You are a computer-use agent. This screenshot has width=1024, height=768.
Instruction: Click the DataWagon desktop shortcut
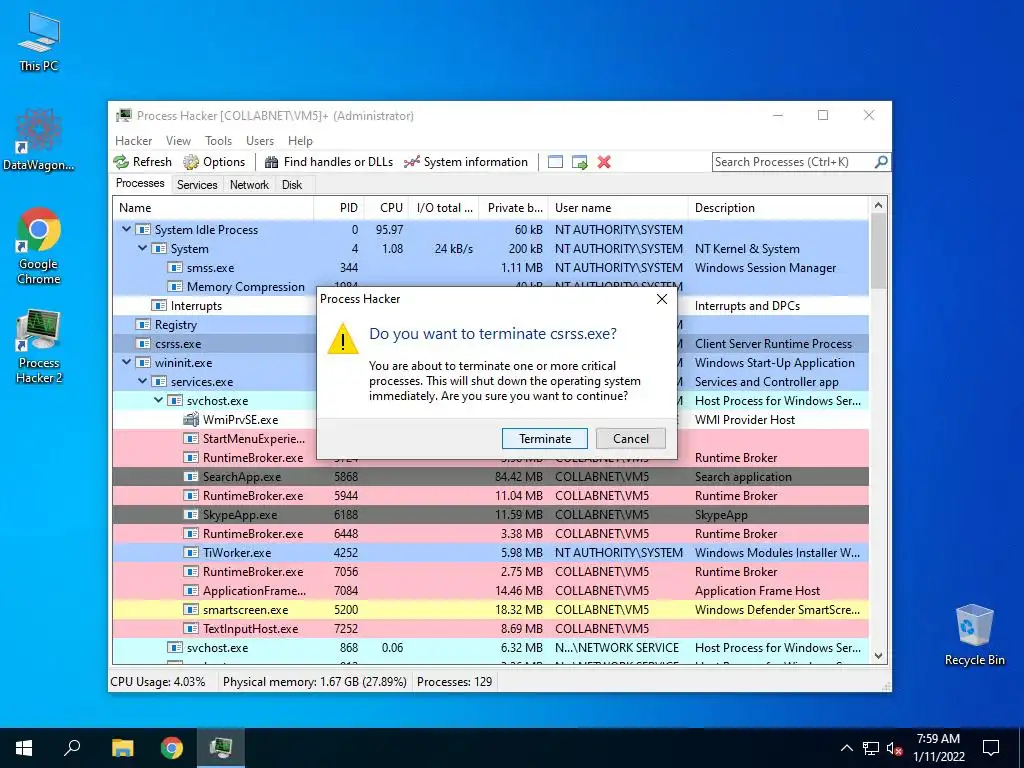tap(39, 140)
